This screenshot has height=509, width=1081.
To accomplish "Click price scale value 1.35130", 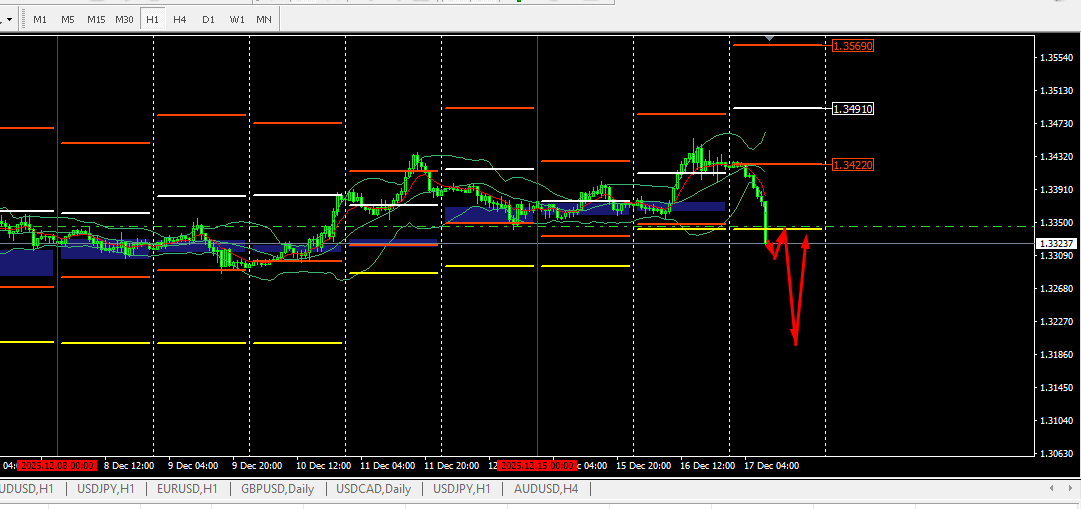I will (x=1056, y=90).
